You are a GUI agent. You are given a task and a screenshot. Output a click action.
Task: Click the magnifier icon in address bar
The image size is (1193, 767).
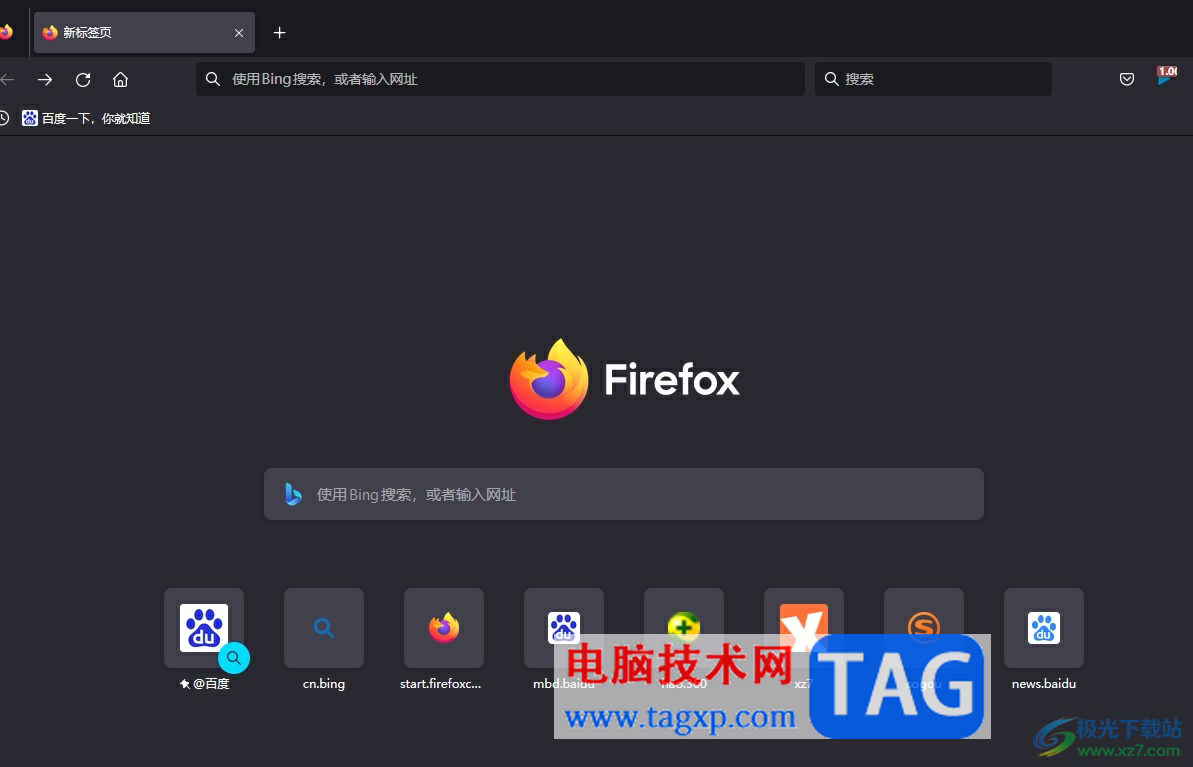[x=213, y=79]
